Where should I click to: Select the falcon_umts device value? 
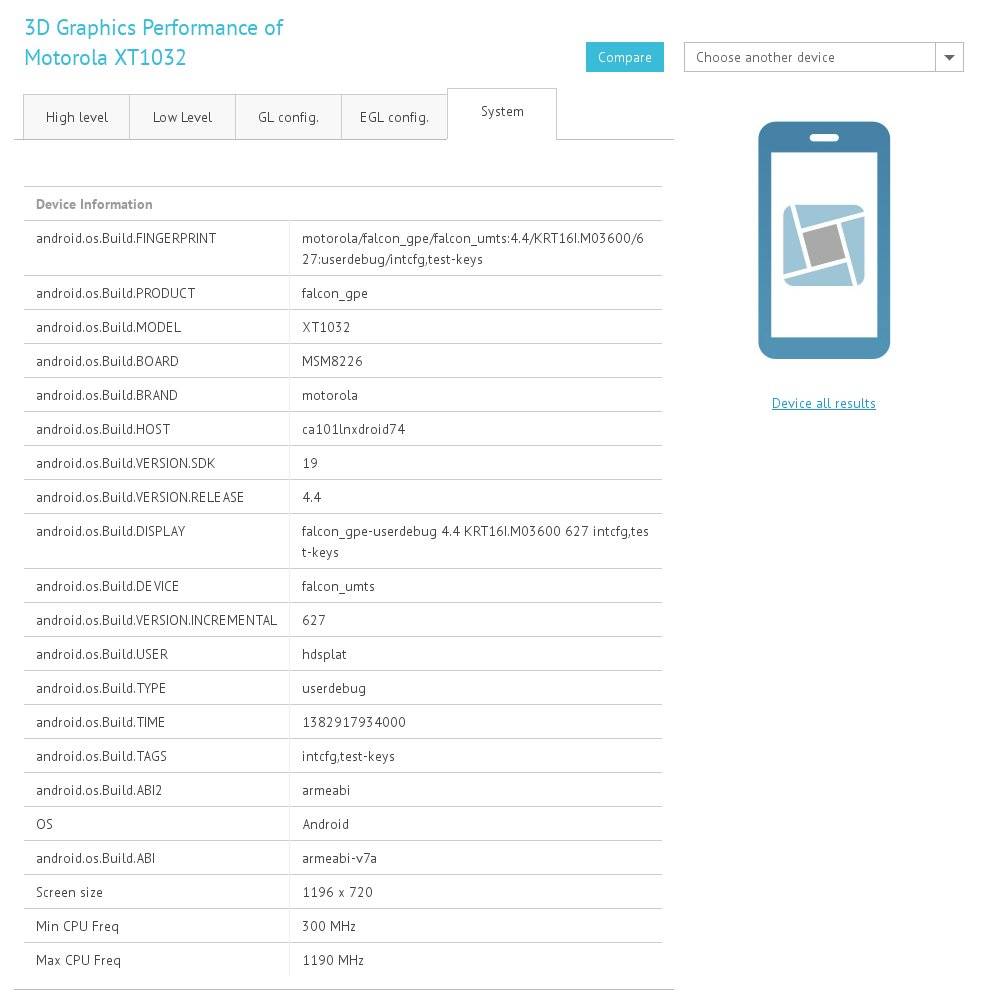click(x=338, y=586)
